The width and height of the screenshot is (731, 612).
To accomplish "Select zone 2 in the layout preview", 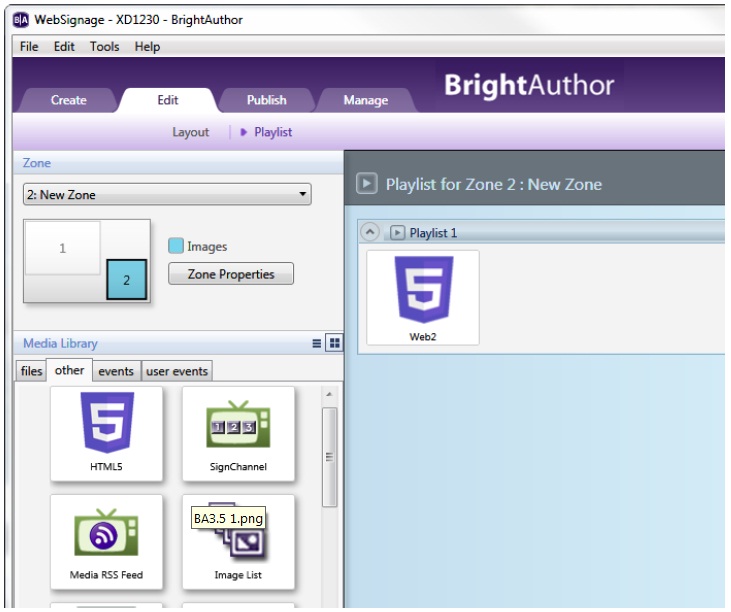I will tap(126, 280).
